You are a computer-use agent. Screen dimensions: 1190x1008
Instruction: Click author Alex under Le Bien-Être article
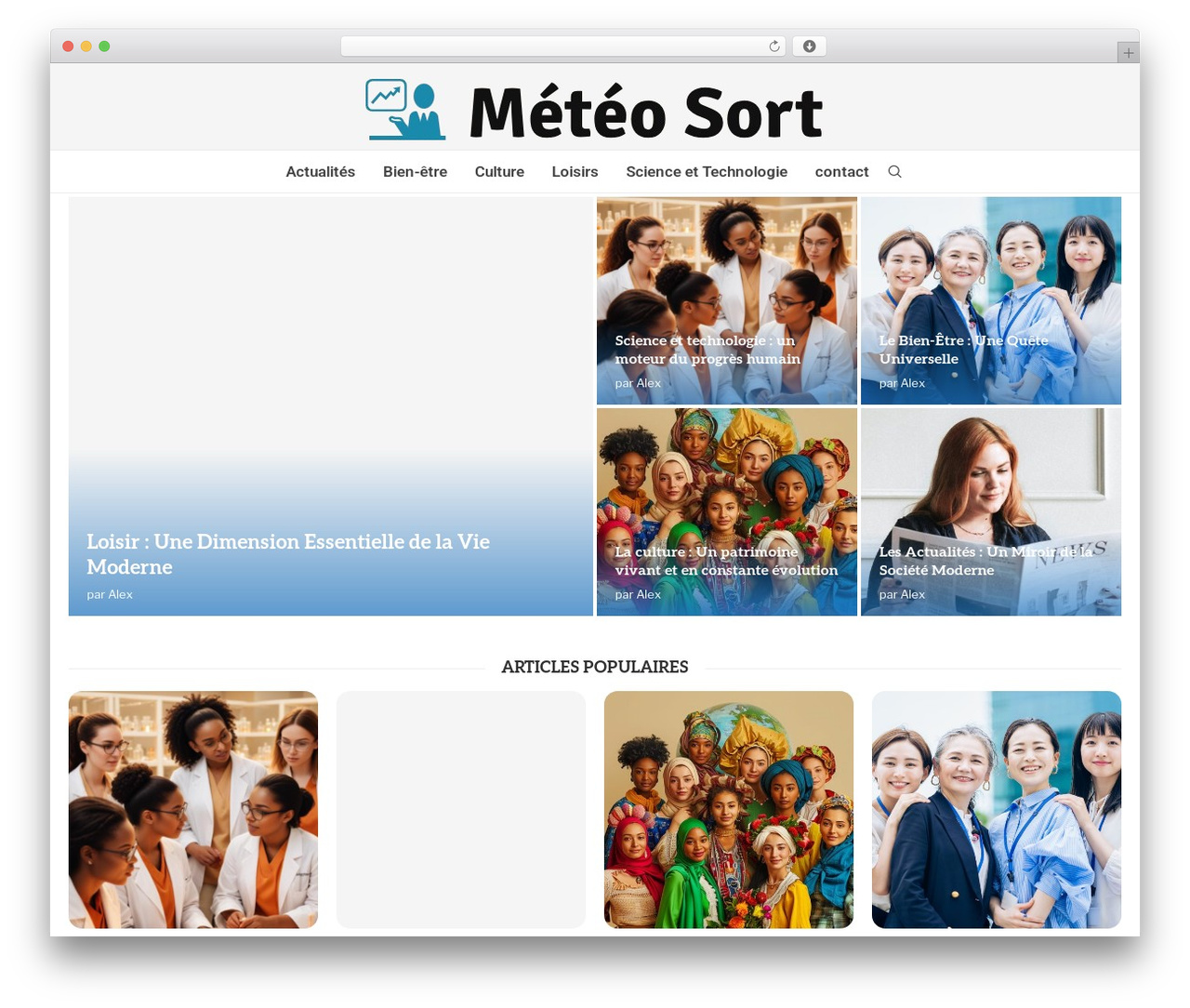click(913, 383)
